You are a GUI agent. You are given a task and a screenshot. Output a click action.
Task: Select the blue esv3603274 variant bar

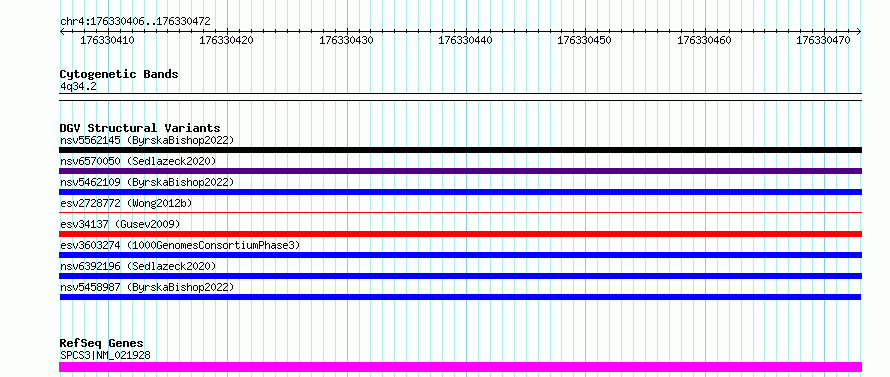(x=460, y=255)
